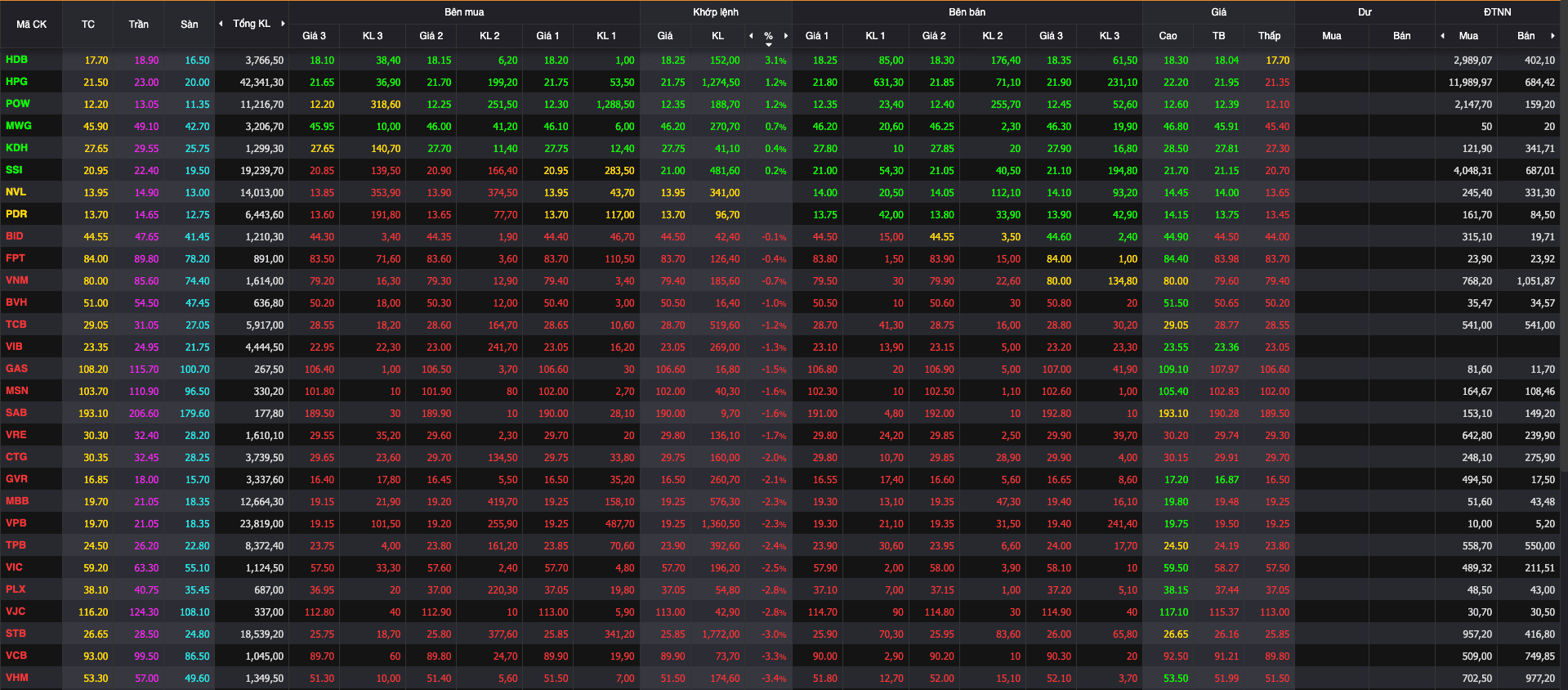Open stock symbol HDB
Image resolution: width=1568 pixels, height=690 pixels.
point(16,60)
